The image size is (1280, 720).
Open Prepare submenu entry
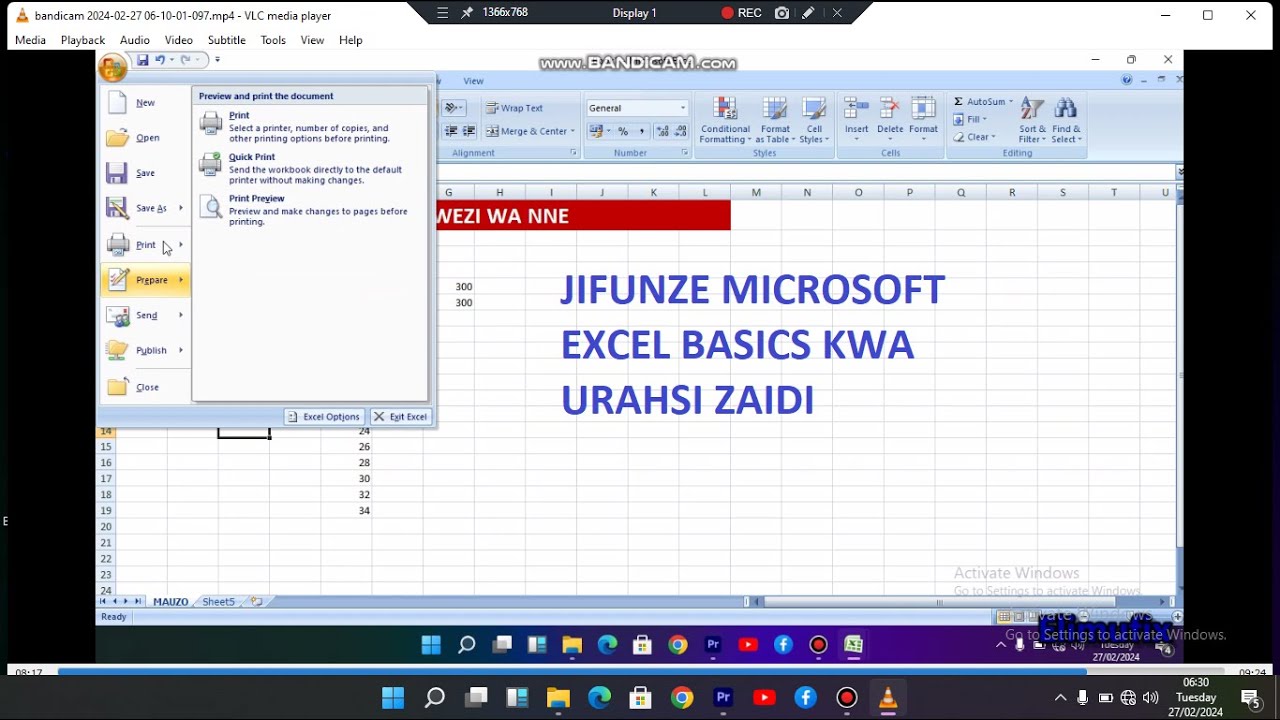coord(145,280)
